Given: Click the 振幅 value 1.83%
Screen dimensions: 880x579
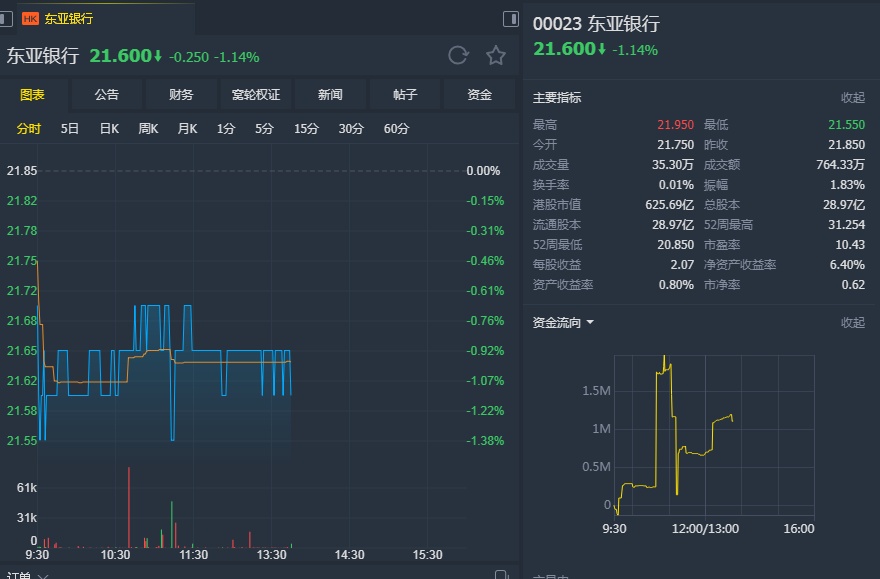Looking at the screenshot, I should point(847,185).
